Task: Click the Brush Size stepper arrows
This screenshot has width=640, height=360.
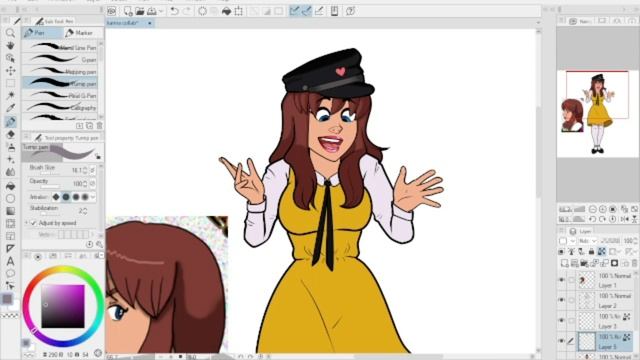Action: [x=85, y=170]
